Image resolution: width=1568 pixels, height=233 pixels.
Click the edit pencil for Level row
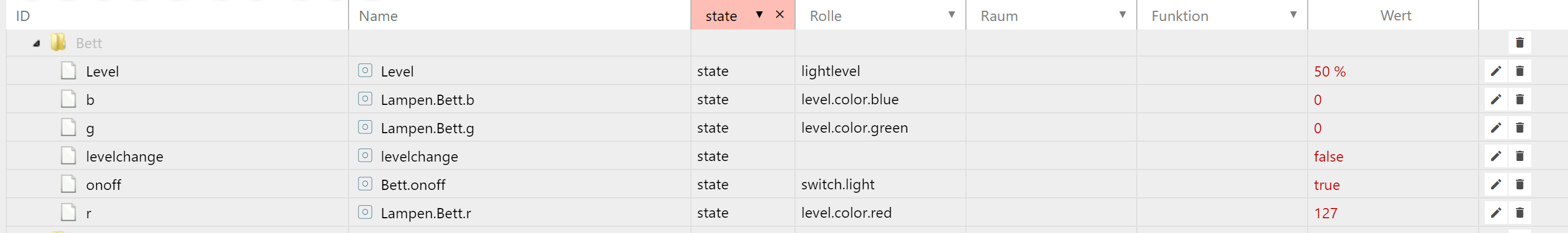pyautogui.click(x=1496, y=71)
